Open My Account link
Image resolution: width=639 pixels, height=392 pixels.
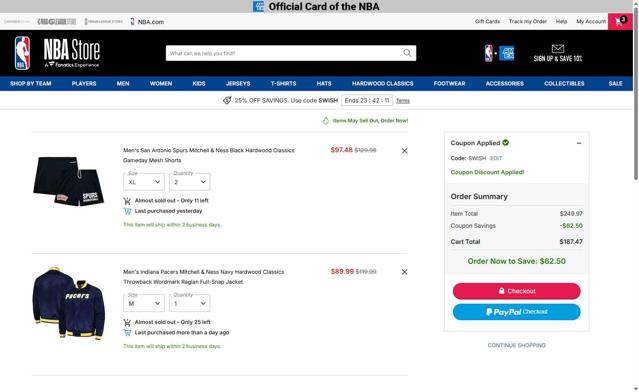pyautogui.click(x=591, y=22)
